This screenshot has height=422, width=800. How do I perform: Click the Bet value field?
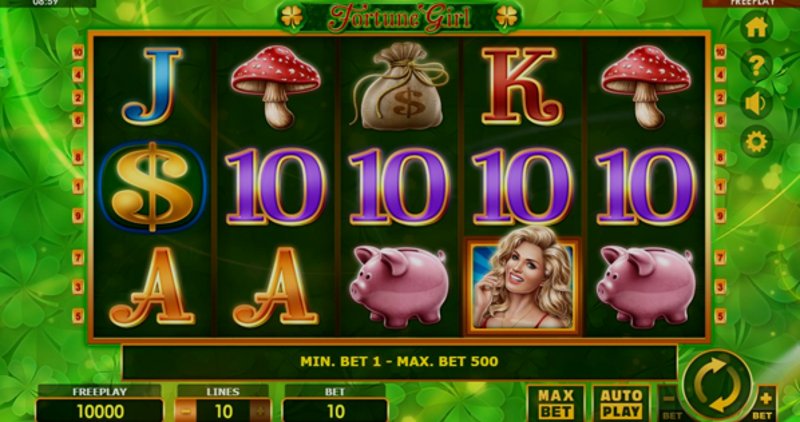coord(335,411)
